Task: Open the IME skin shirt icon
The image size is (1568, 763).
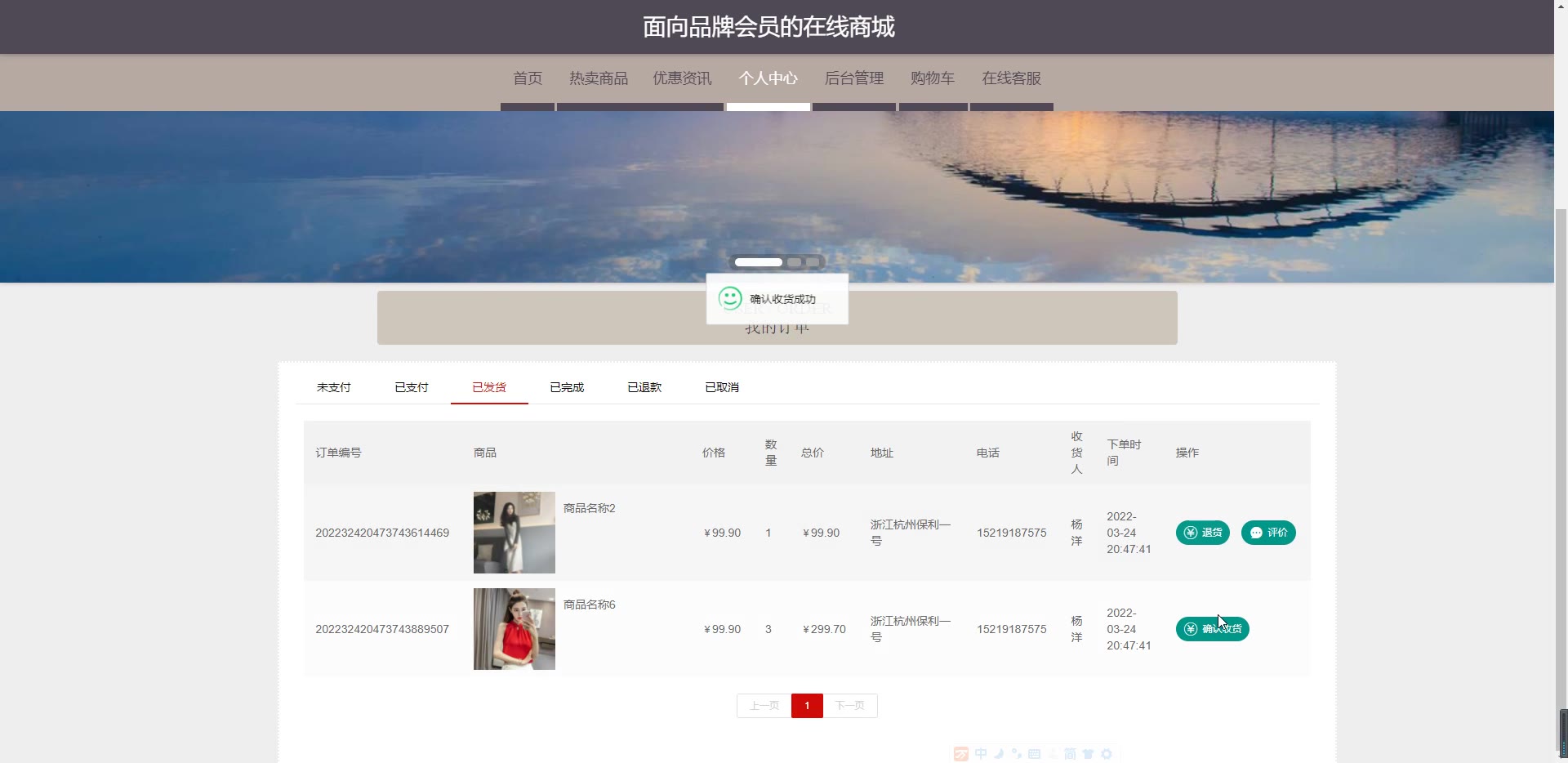Action: coord(1088,754)
